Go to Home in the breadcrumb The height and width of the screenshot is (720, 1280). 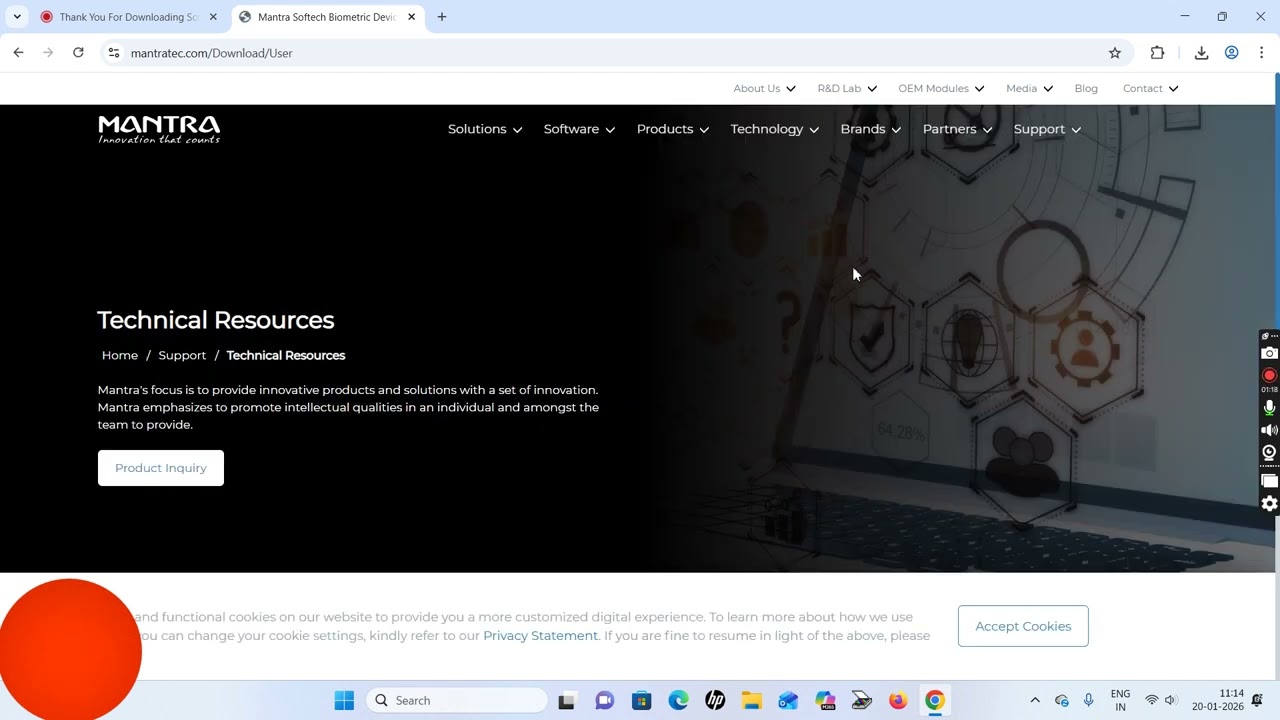point(120,355)
